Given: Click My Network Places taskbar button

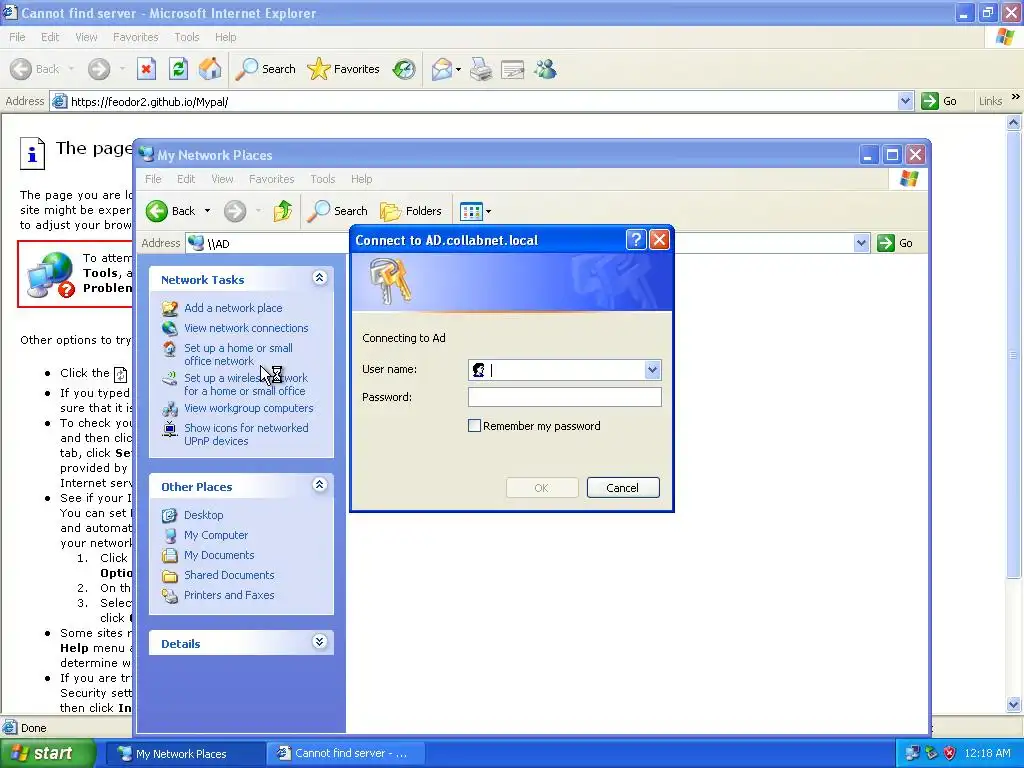Looking at the screenshot, I should (184, 753).
